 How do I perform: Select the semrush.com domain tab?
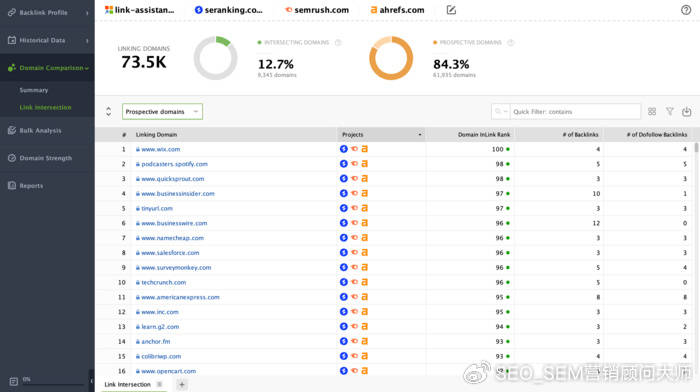point(317,10)
